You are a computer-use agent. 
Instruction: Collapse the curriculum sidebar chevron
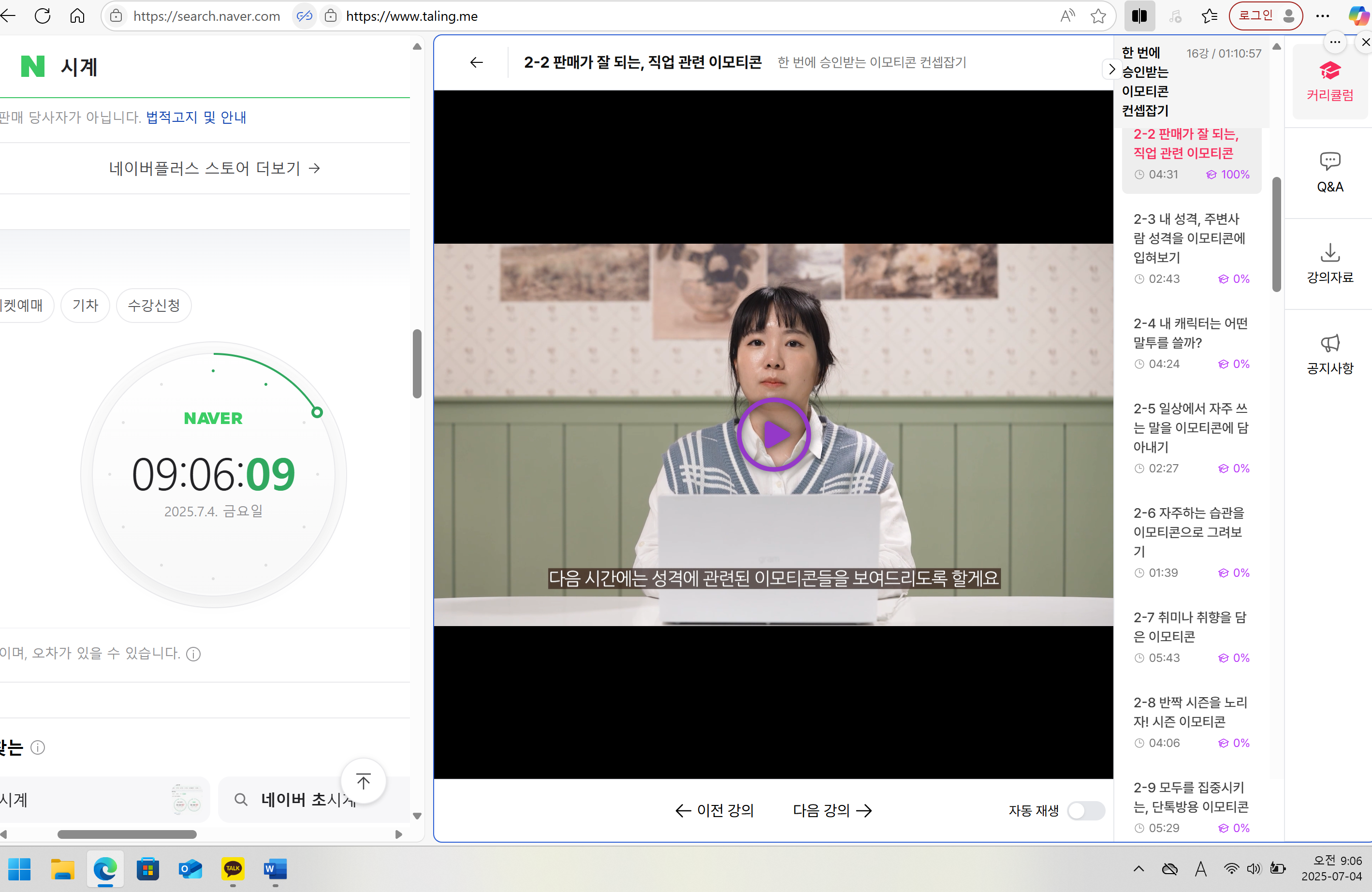point(1111,69)
